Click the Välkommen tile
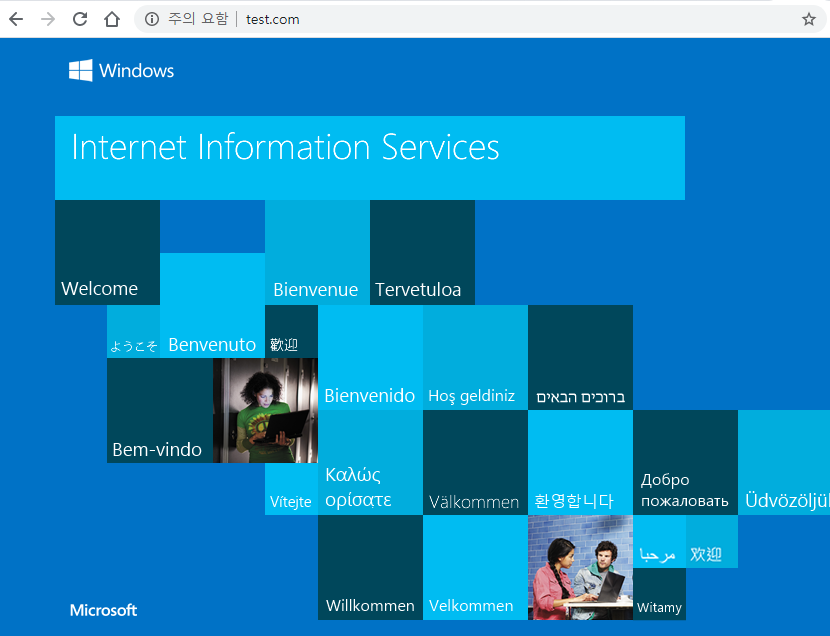This screenshot has width=830, height=636. click(x=475, y=462)
